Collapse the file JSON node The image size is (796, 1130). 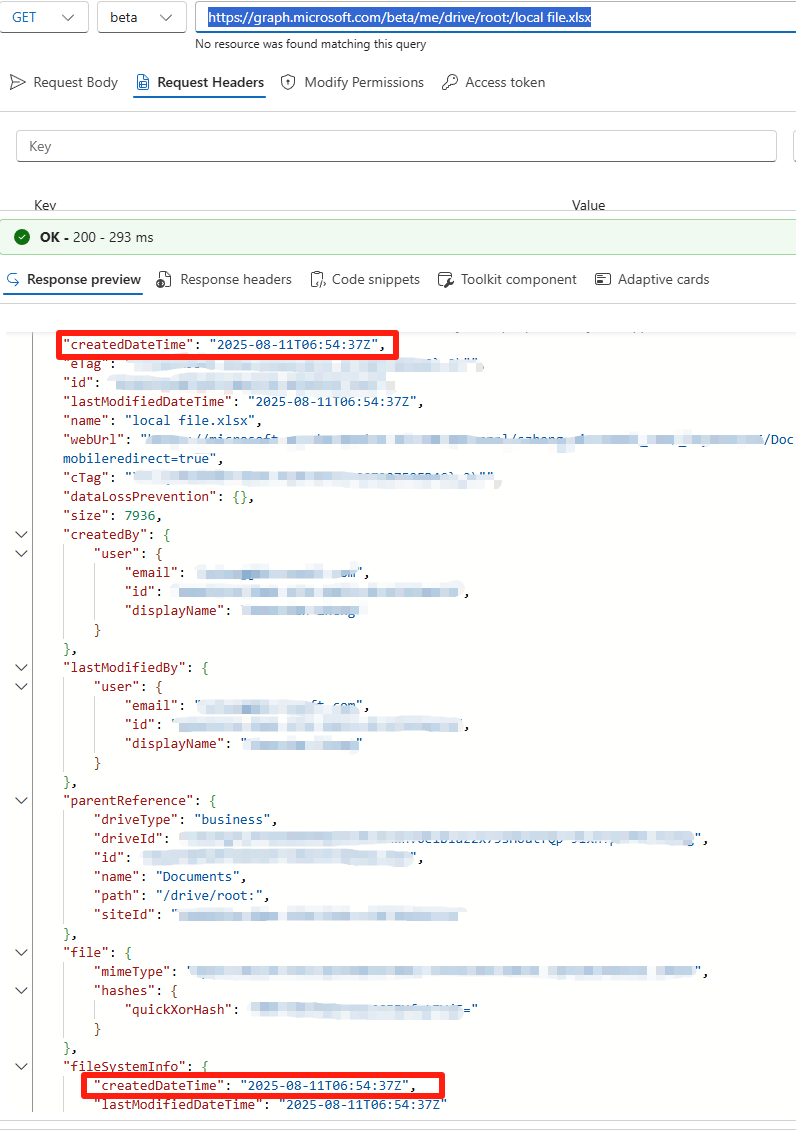tap(22, 953)
